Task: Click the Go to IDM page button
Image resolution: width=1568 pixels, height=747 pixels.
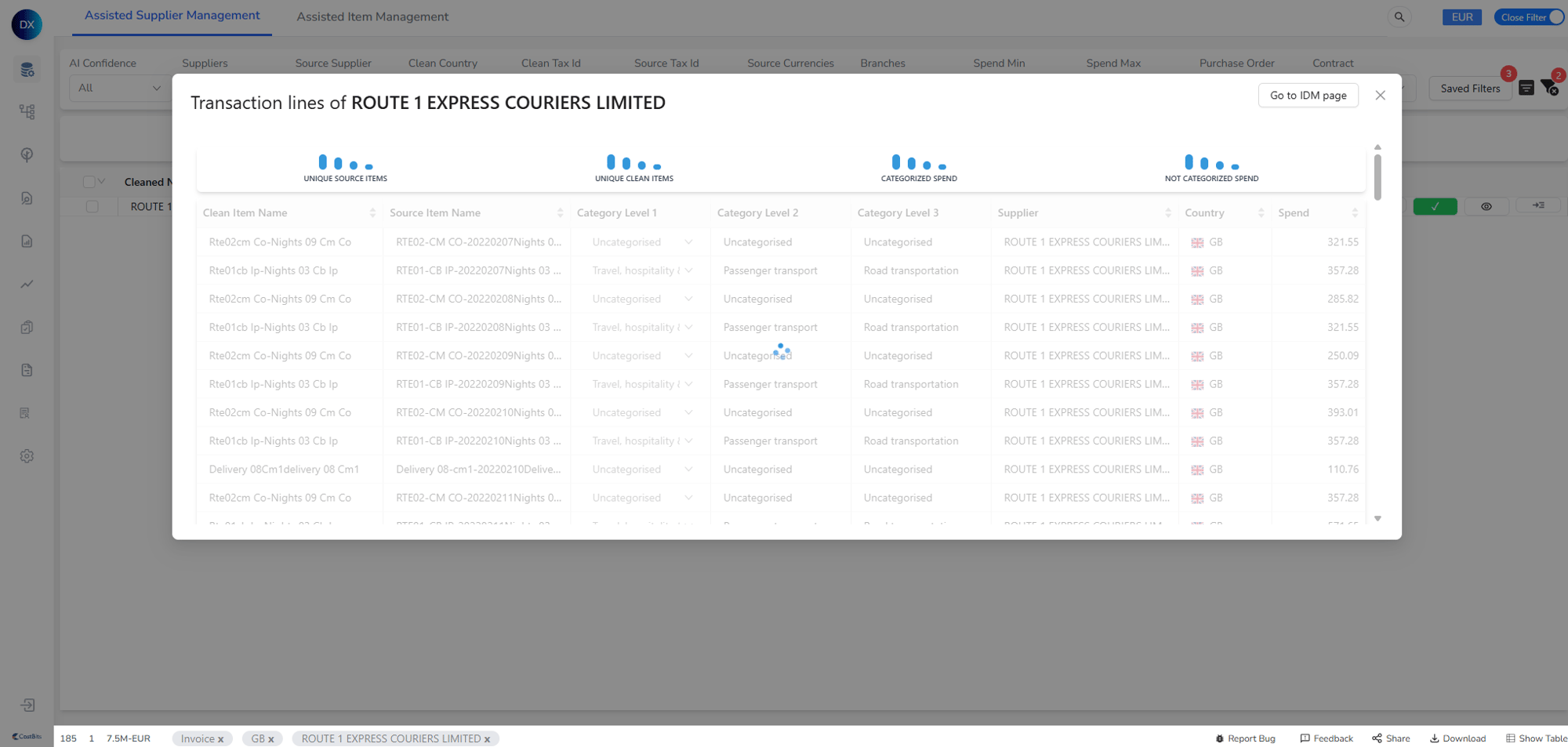Action: 1308,96
